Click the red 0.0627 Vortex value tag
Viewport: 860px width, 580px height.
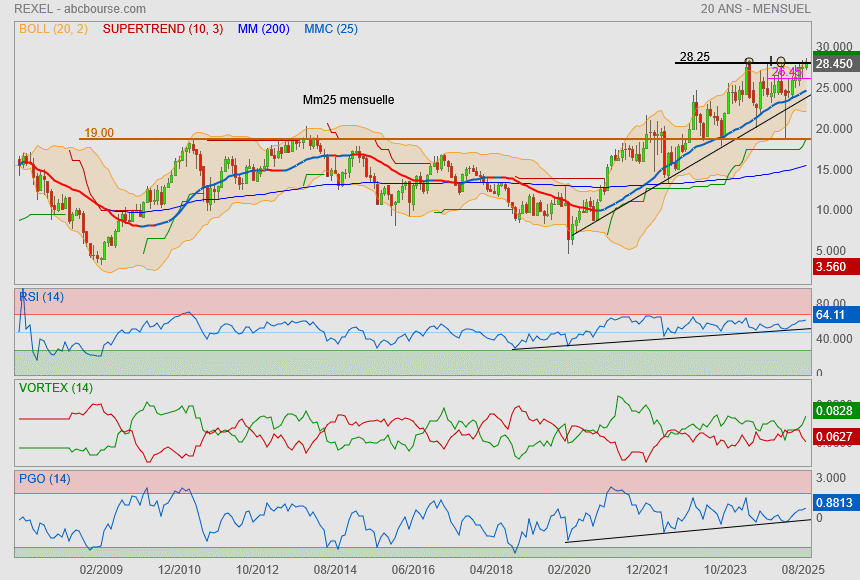[834, 436]
